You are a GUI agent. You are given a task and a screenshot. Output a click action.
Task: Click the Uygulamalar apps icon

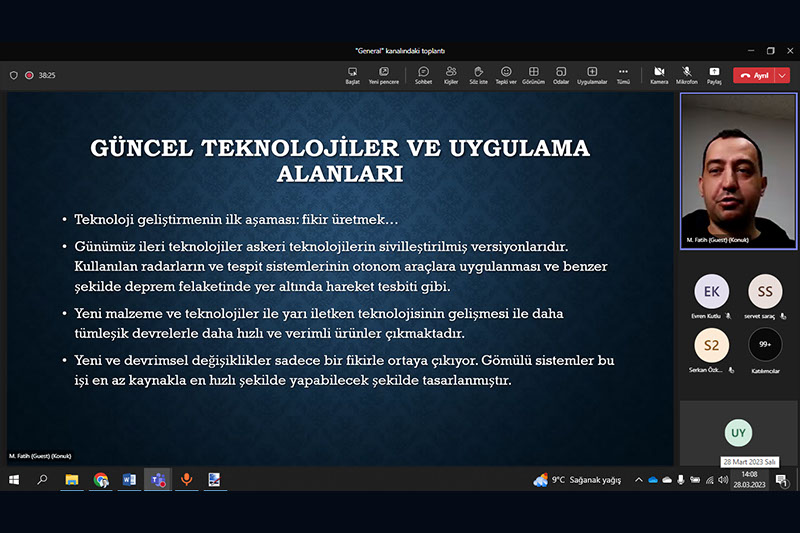[x=592, y=74]
